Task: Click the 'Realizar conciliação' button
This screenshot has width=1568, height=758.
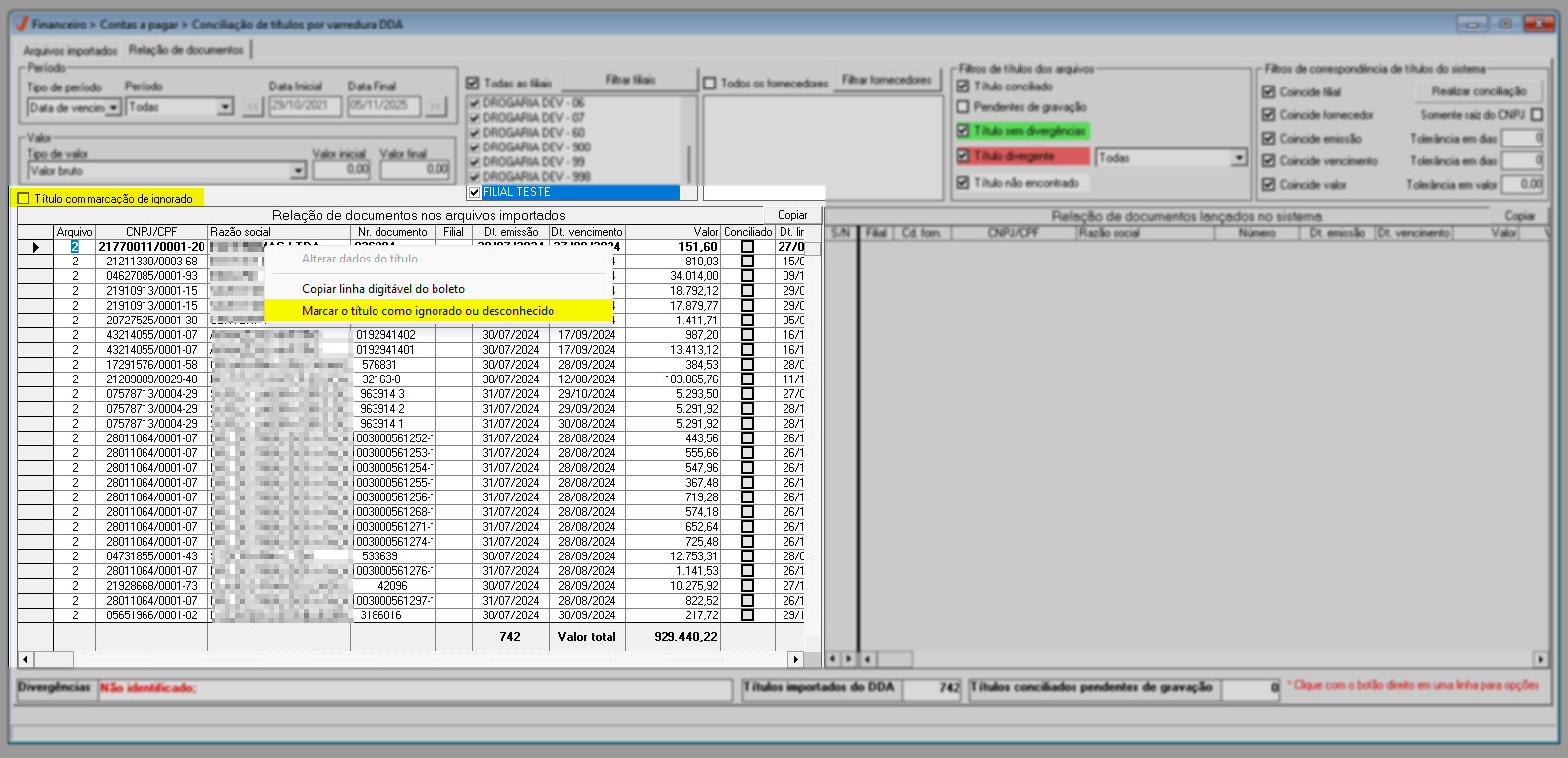Action: pyautogui.click(x=1479, y=91)
